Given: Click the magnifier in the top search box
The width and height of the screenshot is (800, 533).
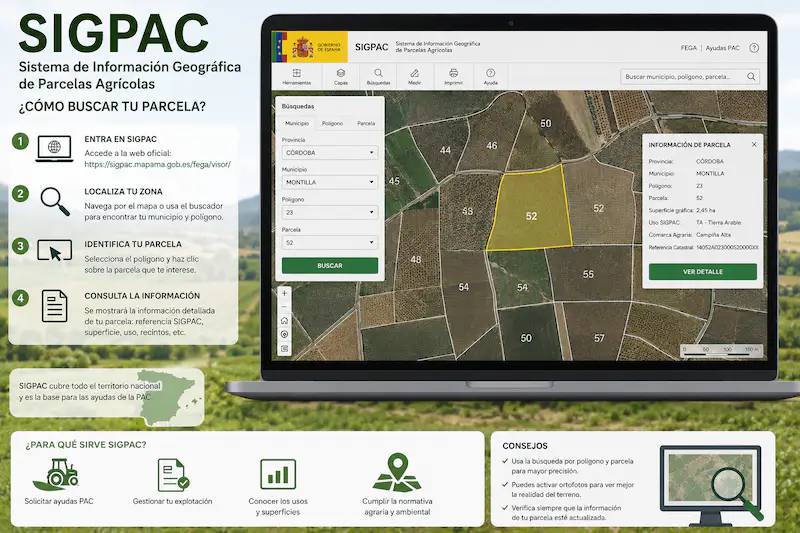Looking at the screenshot, I should click(x=751, y=77).
